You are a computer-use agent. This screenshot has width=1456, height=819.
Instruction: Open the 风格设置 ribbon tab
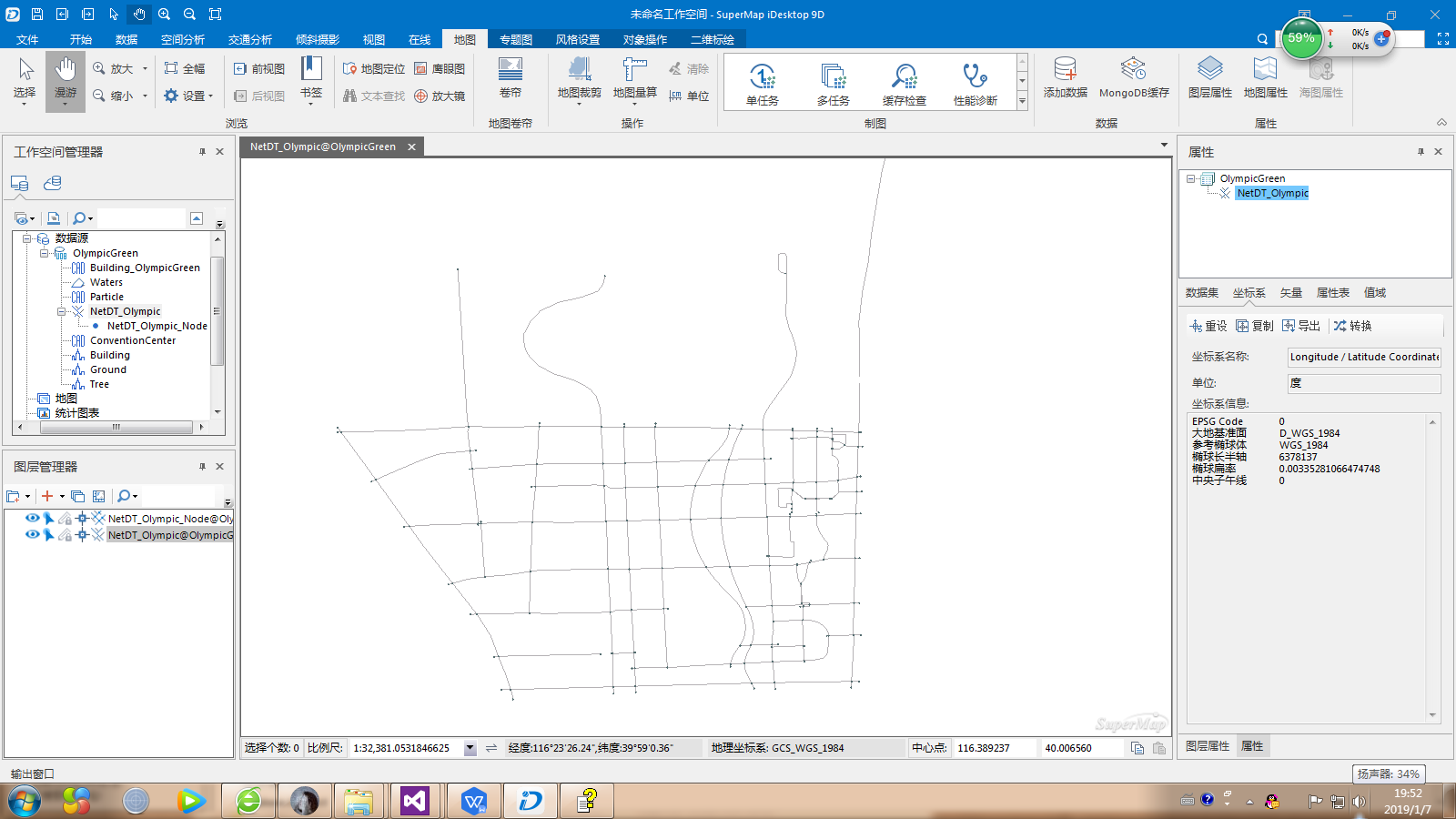click(x=578, y=39)
